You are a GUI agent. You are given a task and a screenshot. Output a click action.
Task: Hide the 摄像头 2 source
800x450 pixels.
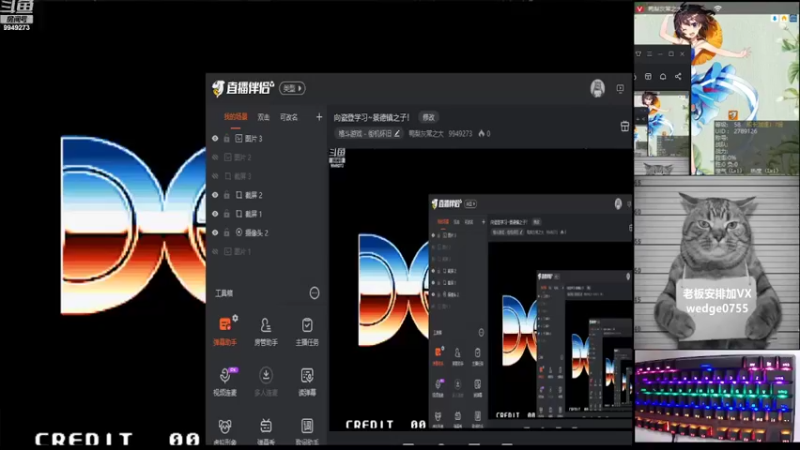click(215, 233)
